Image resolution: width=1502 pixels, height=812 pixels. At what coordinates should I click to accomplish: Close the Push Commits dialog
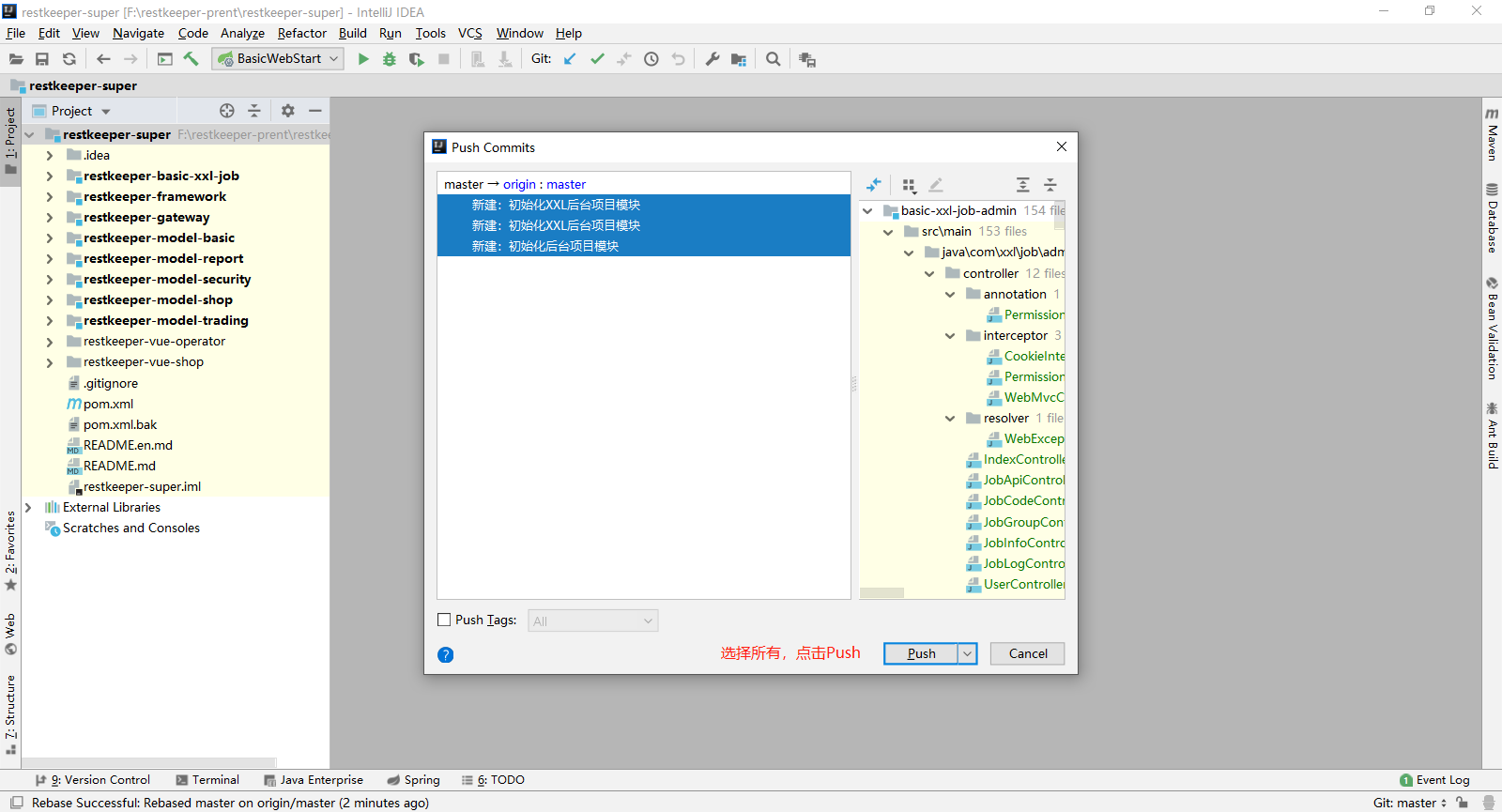click(x=1062, y=146)
